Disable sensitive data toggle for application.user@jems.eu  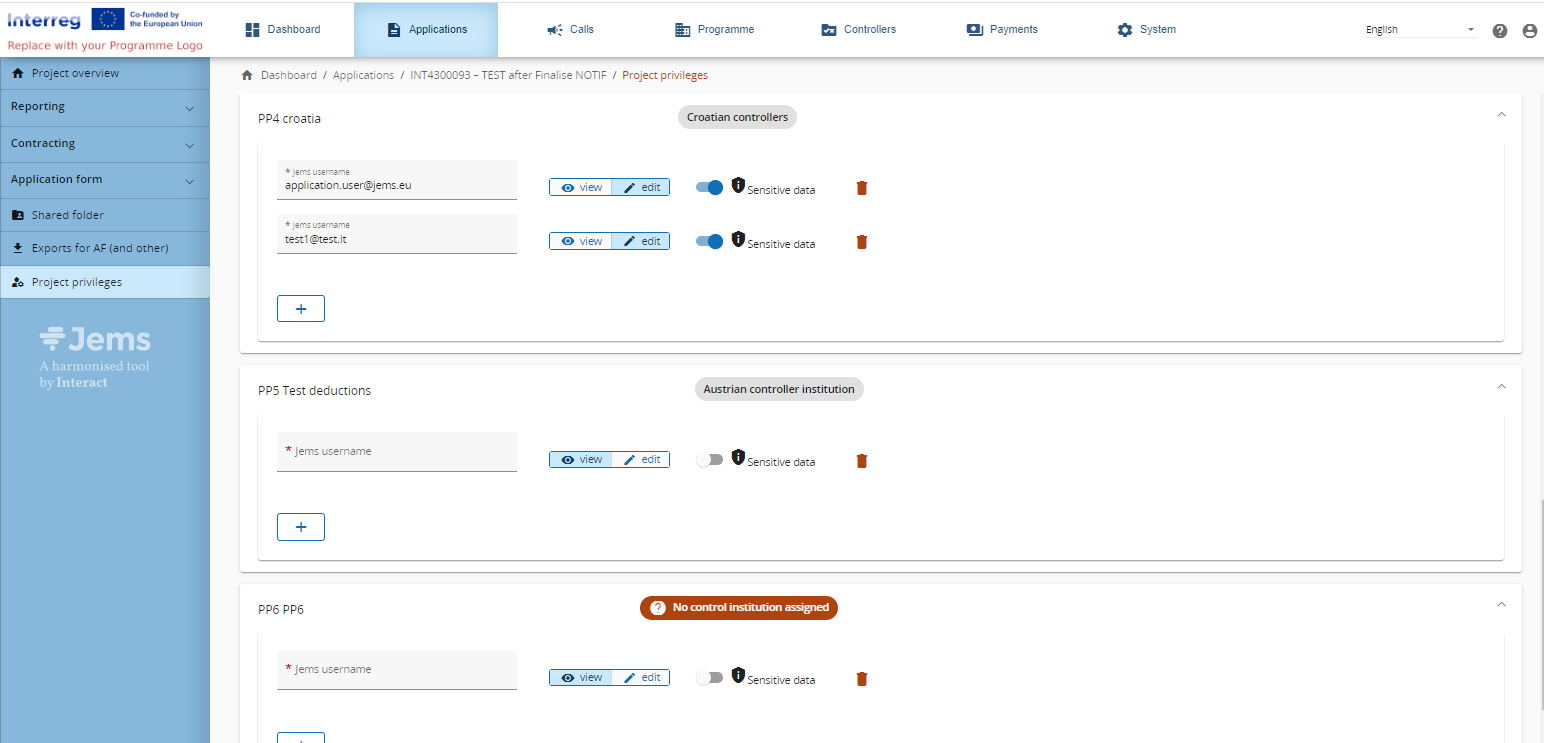coord(709,187)
